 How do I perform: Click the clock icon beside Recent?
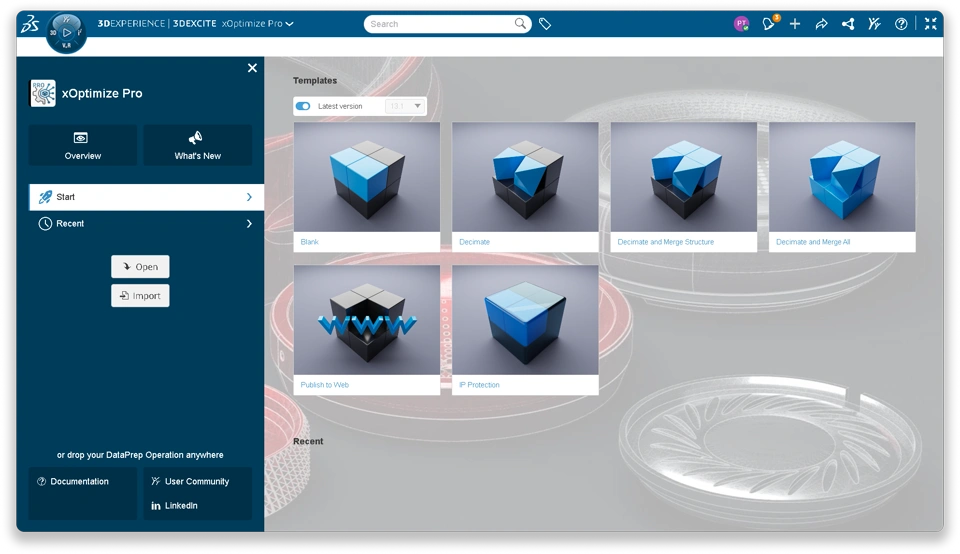[45, 223]
